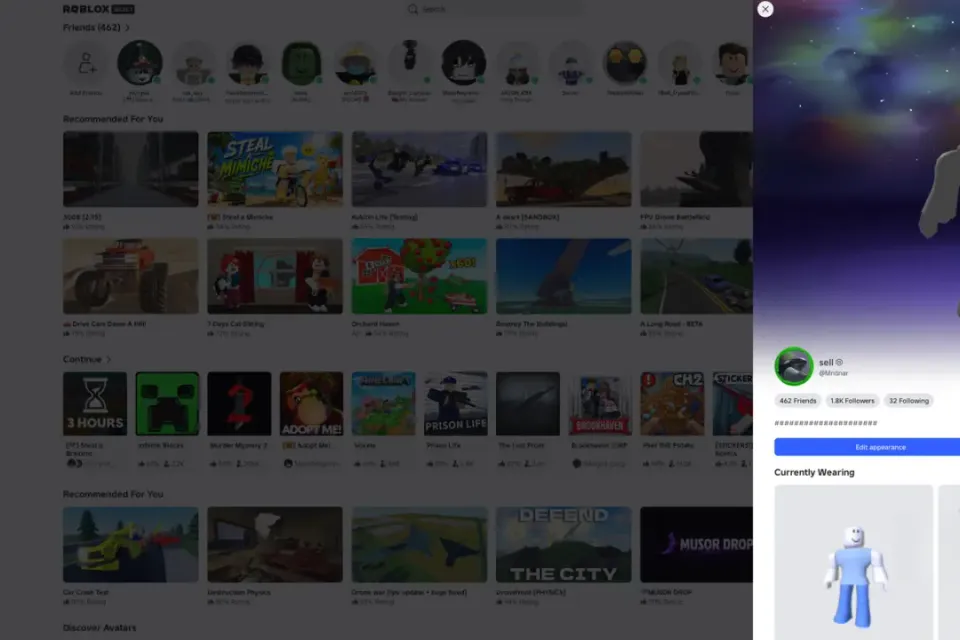Open the Steal a Mimiche game thumbnail

click(275, 169)
